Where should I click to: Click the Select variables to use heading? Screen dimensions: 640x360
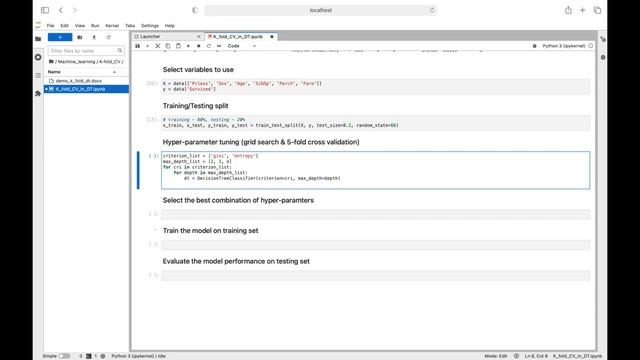[198, 70]
